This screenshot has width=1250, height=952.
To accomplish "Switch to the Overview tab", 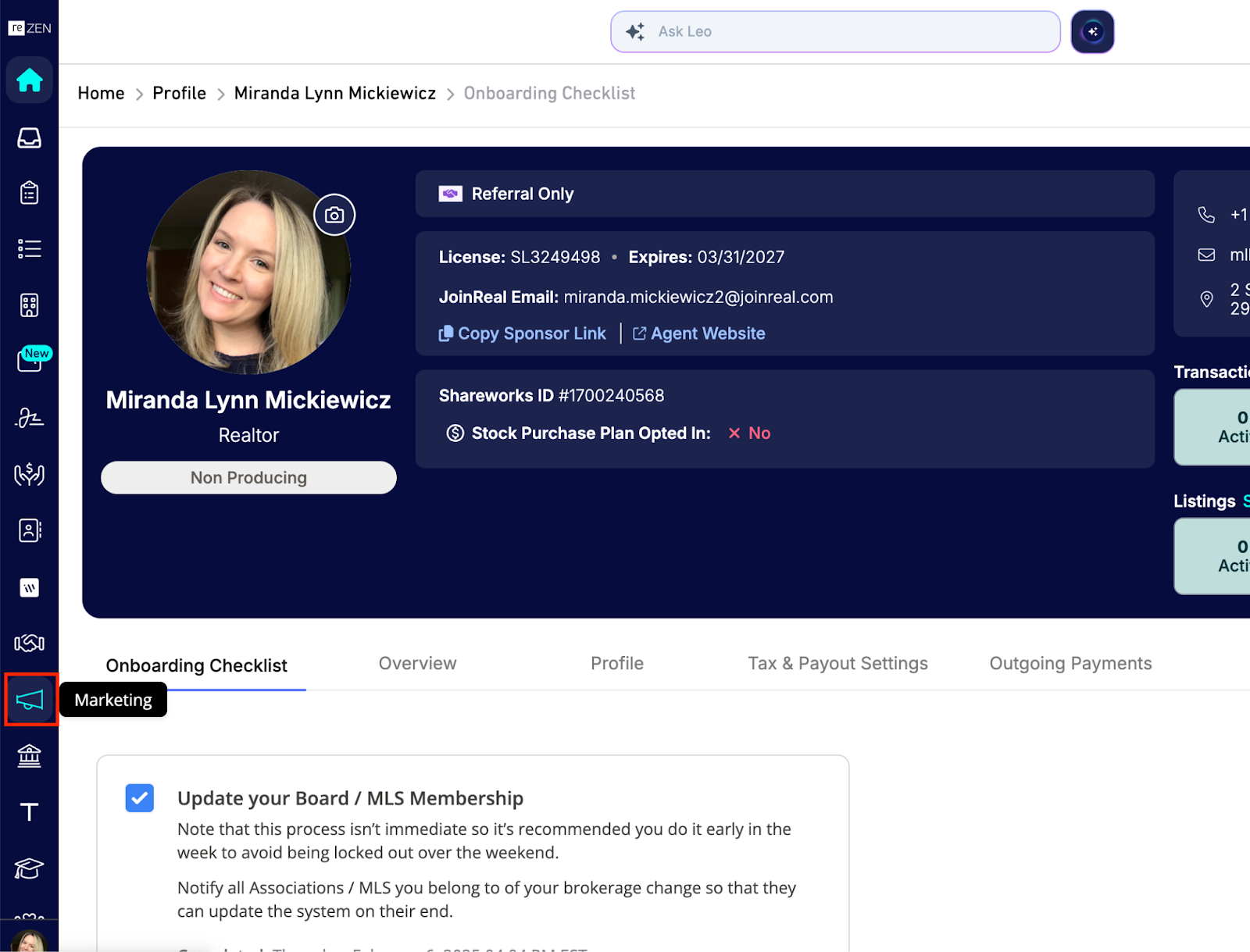I will click(417, 663).
